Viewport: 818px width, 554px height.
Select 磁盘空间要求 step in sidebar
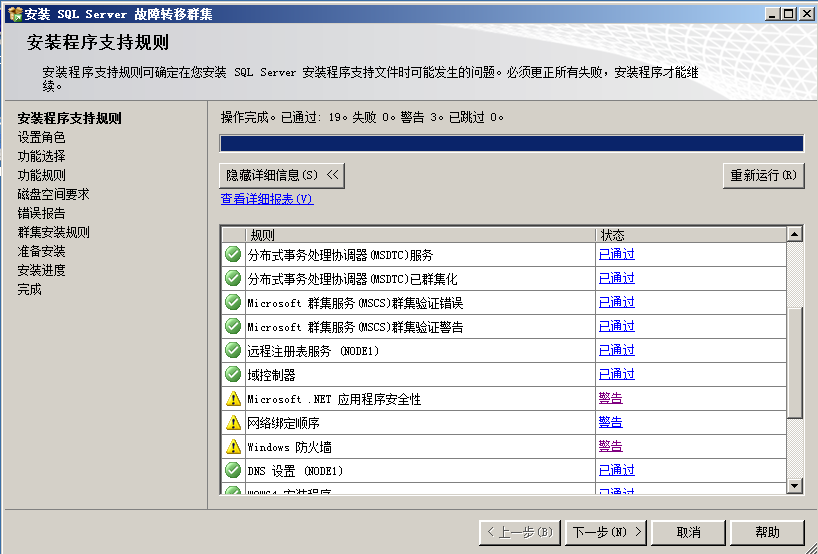pyautogui.click(x=53, y=194)
